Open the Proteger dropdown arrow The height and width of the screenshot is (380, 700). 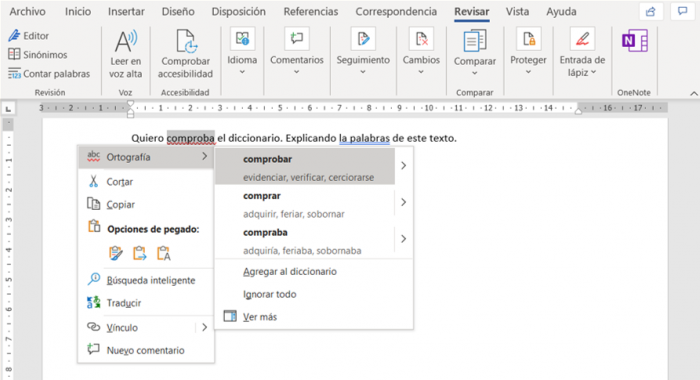[528, 72]
